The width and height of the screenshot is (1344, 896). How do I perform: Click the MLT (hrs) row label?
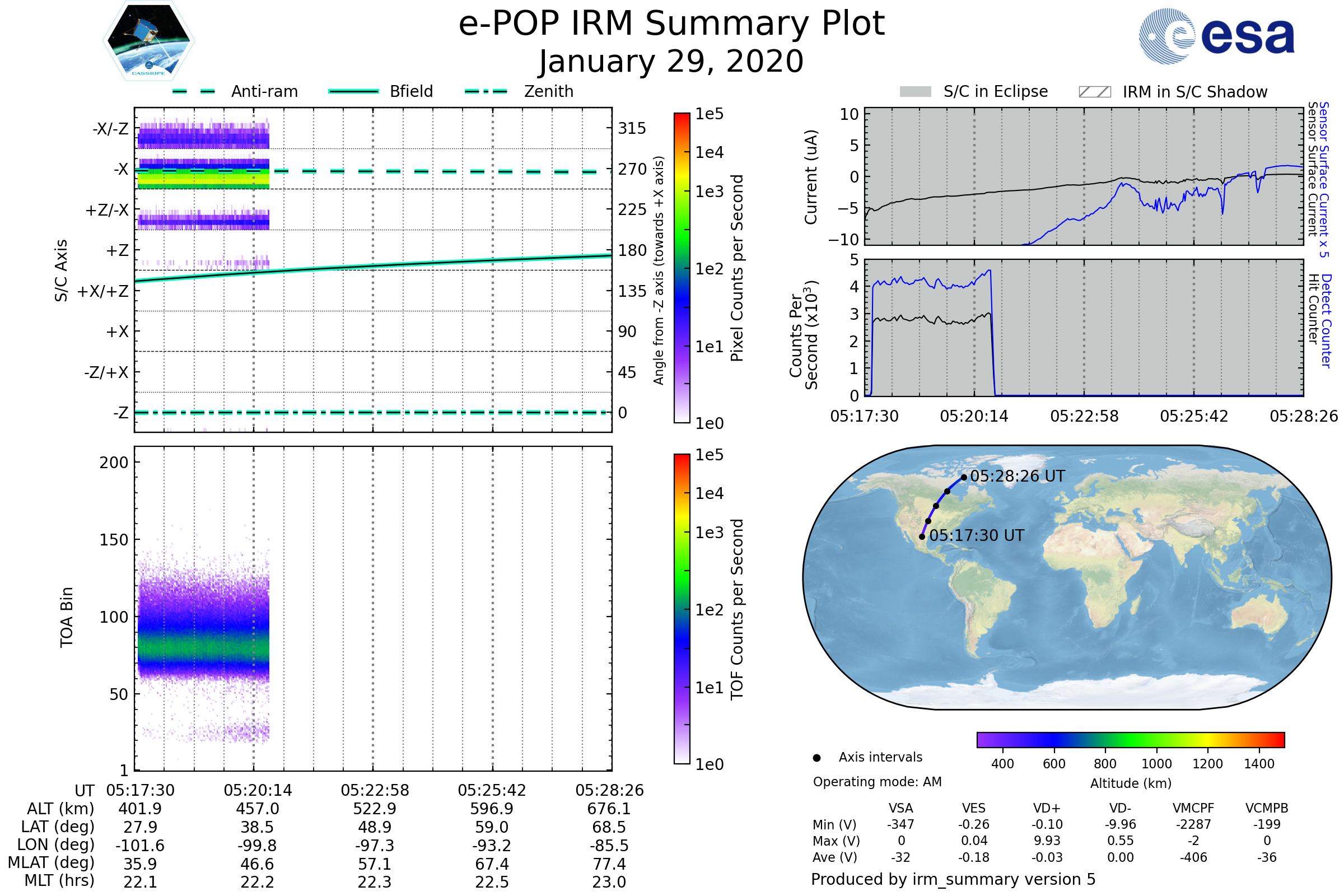click(x=59, y=880)
